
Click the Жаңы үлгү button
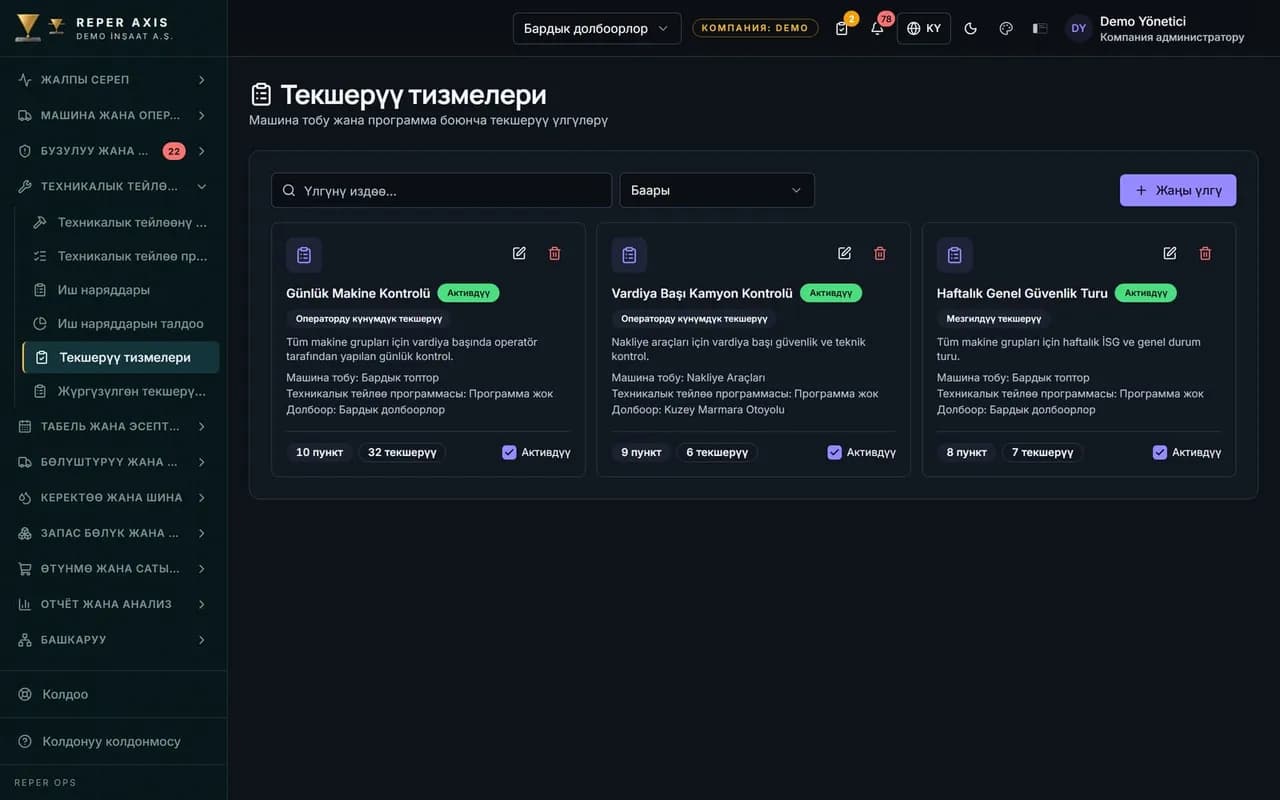pyautogui.click(x=1178, y=190)
